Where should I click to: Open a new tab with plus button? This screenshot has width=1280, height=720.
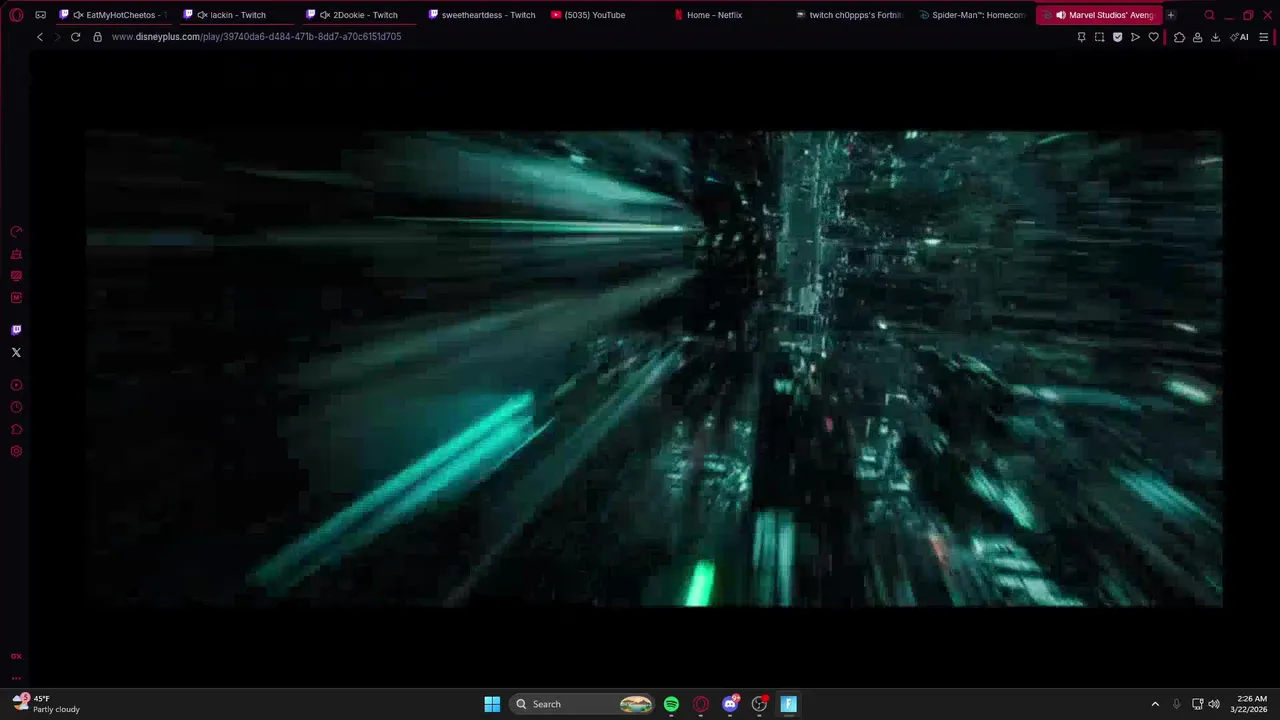1171,15
